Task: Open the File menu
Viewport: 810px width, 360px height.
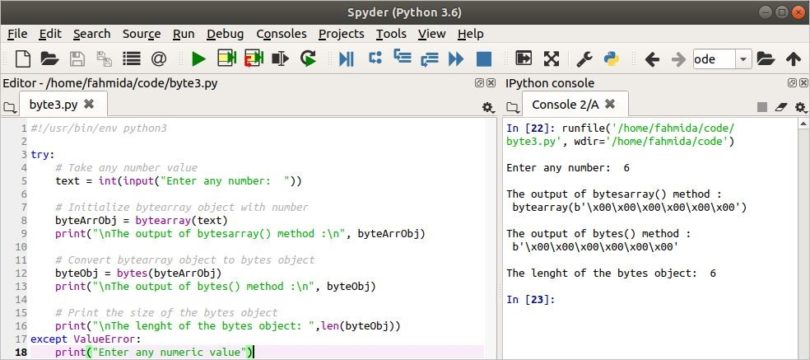Action: 18,34
